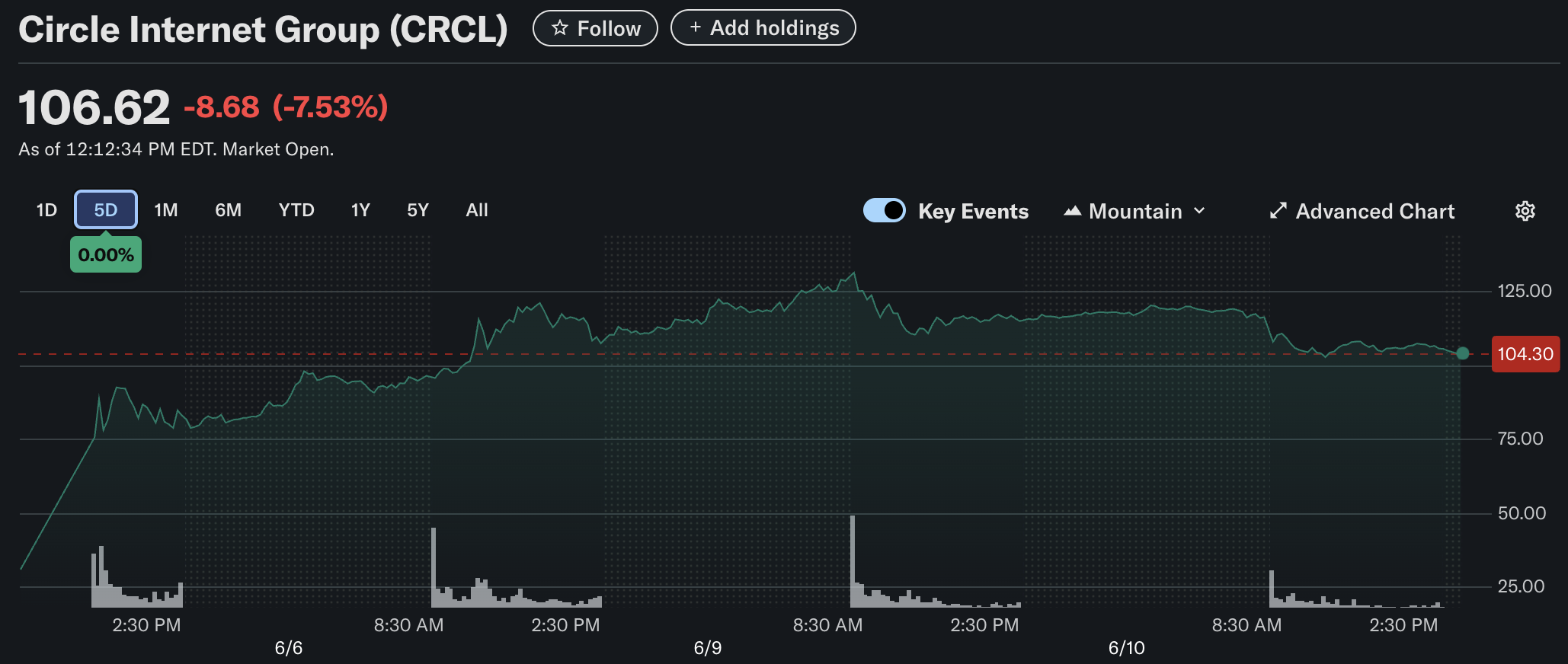Open chart settings gear icon
Screen dimensions: 1568x664
pos(1525,211)
